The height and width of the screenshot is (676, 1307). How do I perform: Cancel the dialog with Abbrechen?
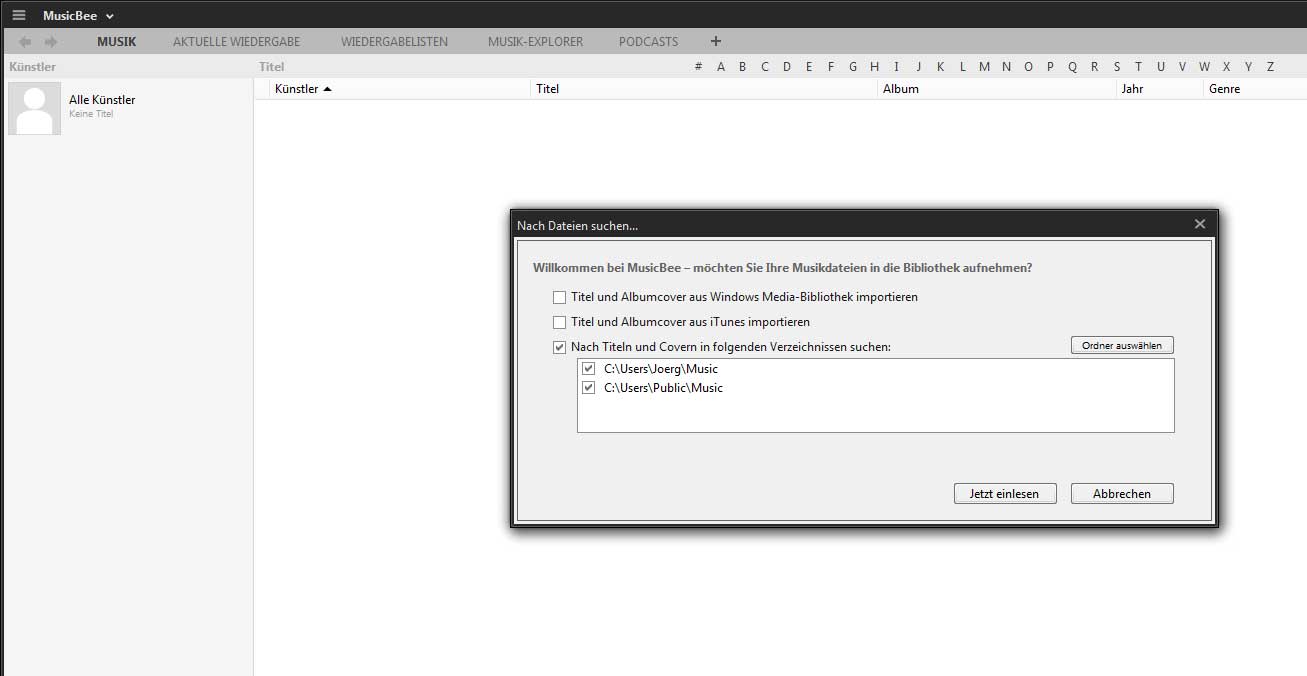[x=1122, y=494]
